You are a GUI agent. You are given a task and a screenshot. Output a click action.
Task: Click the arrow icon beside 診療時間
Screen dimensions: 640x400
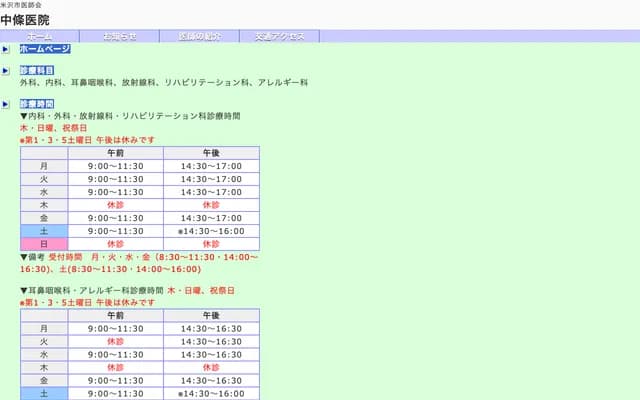(5, 104)
